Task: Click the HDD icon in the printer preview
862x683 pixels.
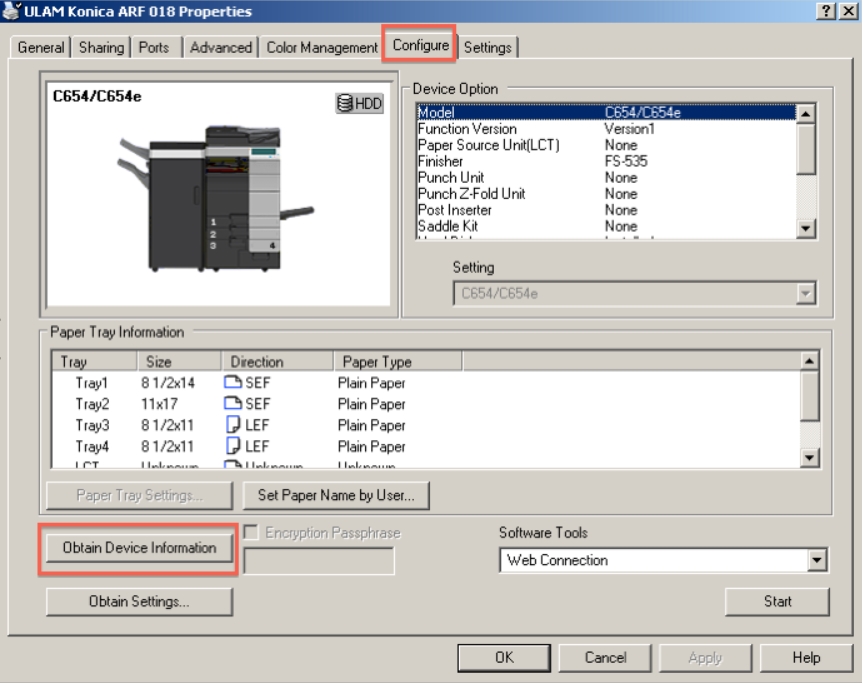Action: click(360, 103)
